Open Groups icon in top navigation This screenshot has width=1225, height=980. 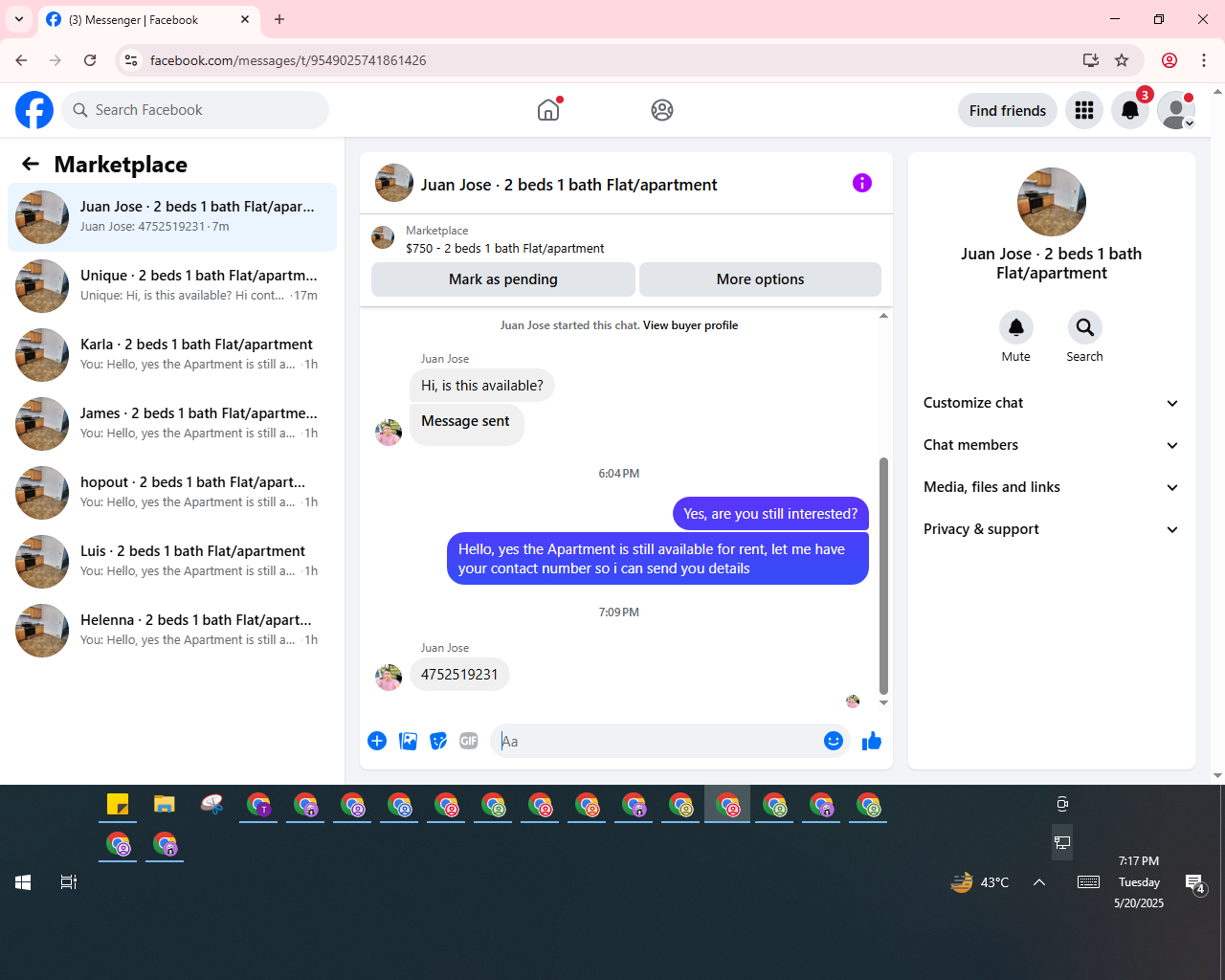(x=662, y=110)
